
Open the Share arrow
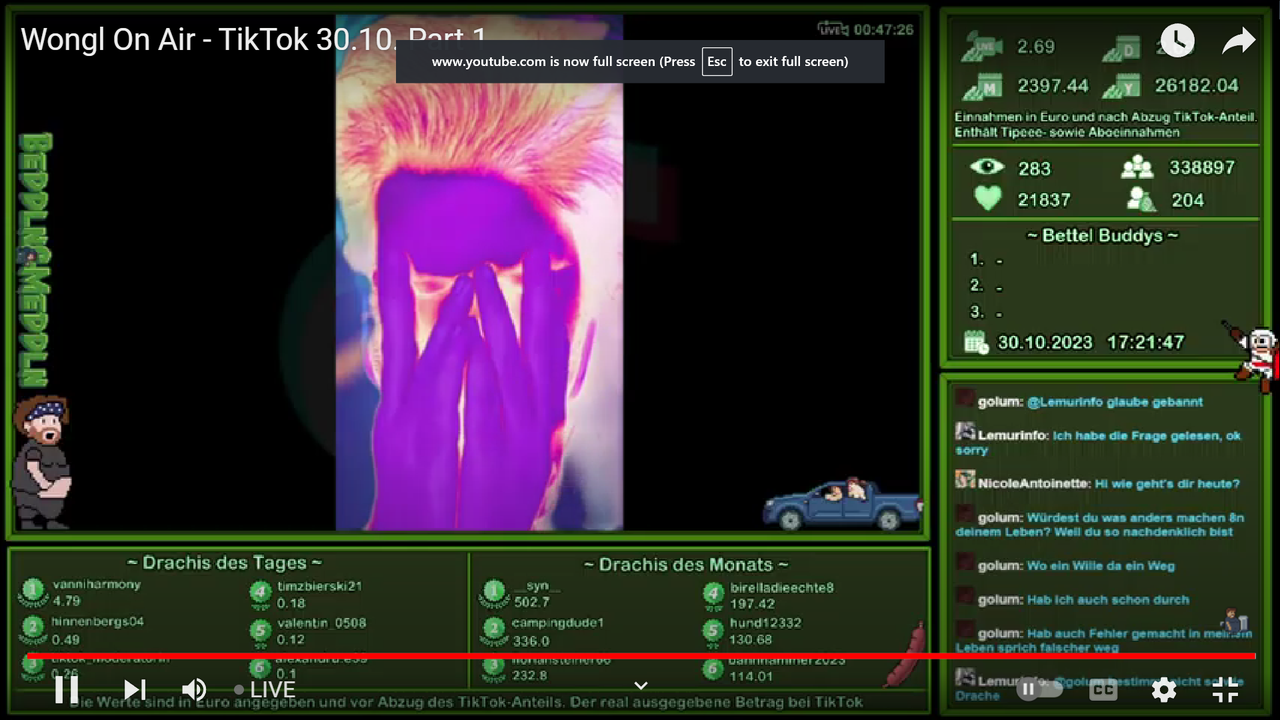click(1239, 40)
